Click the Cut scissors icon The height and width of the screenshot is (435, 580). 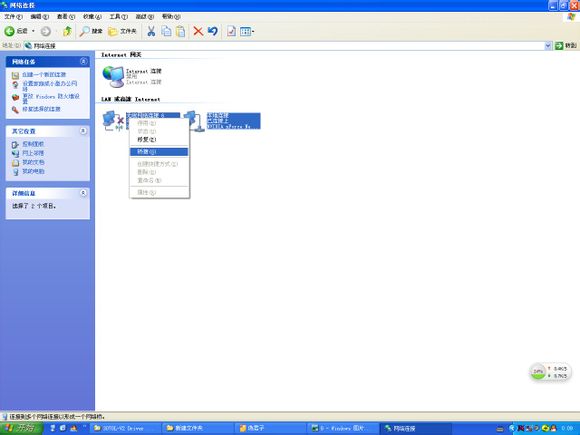click(x=151, y=31)
